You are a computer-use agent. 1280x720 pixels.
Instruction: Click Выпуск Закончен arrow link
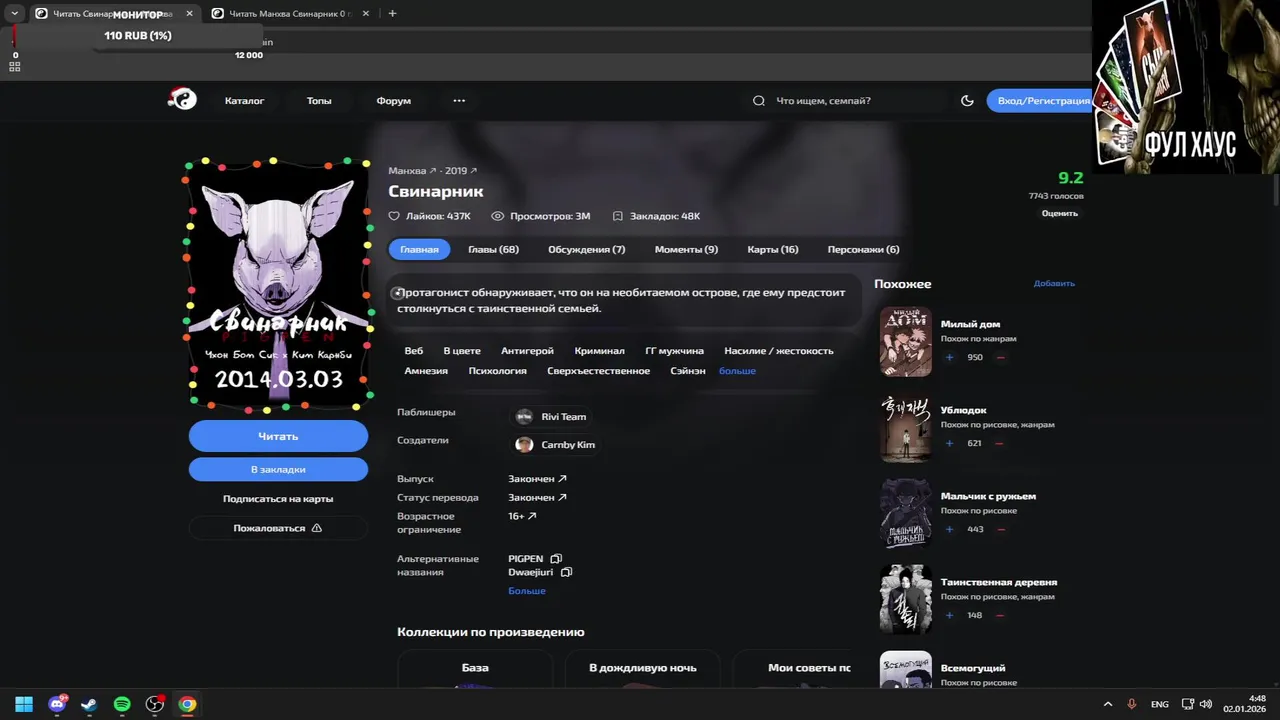tap(537, 479)
